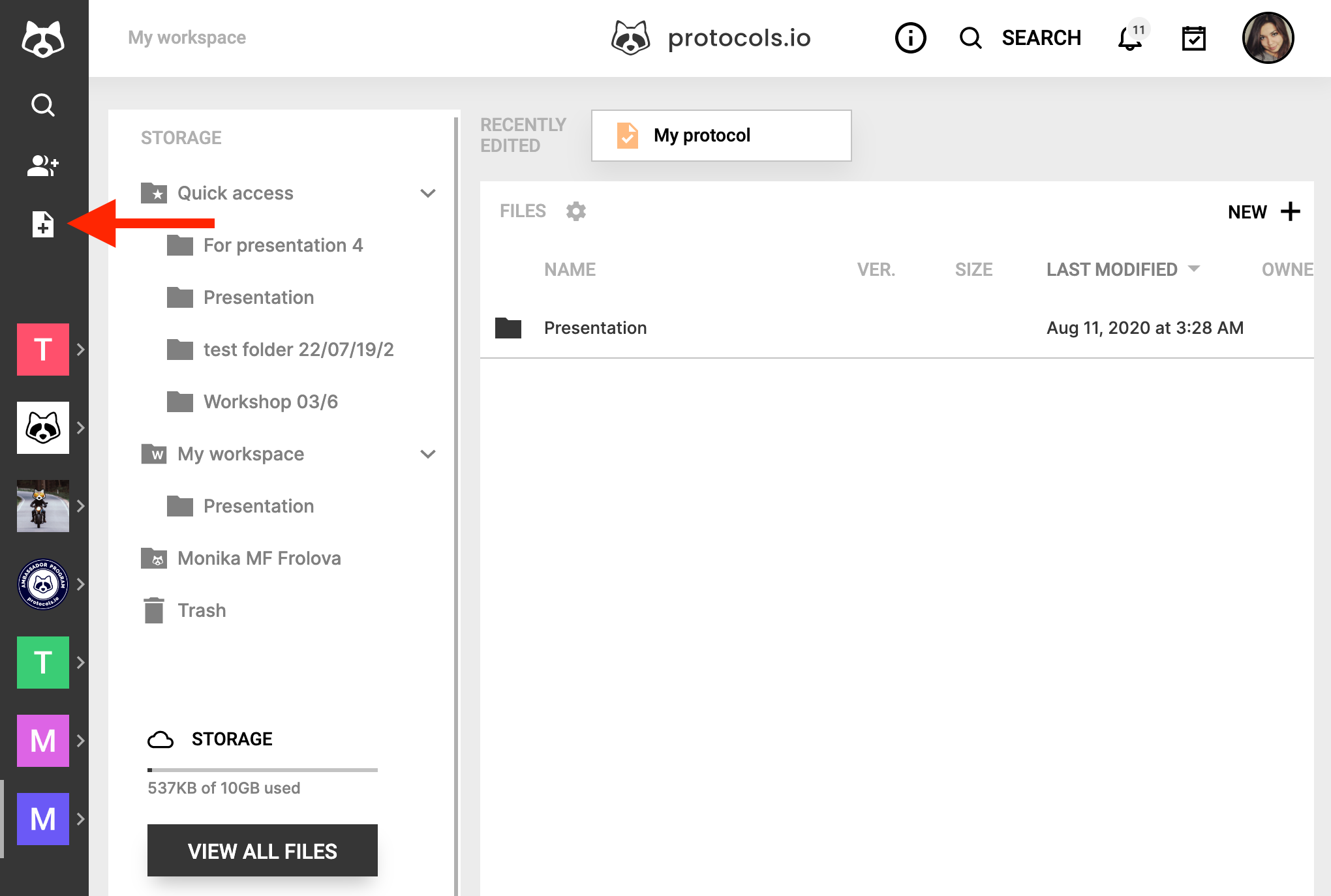
Task: Open the Trash folder
Action: [202, 610]
